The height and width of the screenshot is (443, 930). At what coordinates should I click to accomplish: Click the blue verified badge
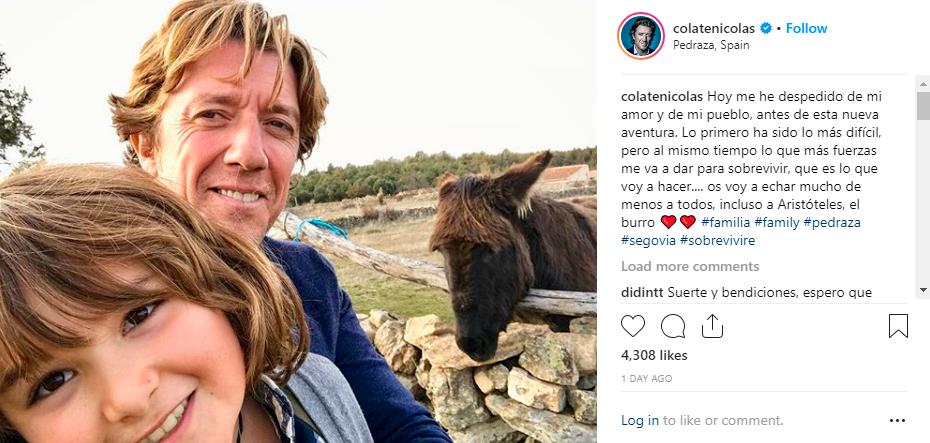[766, 29]
